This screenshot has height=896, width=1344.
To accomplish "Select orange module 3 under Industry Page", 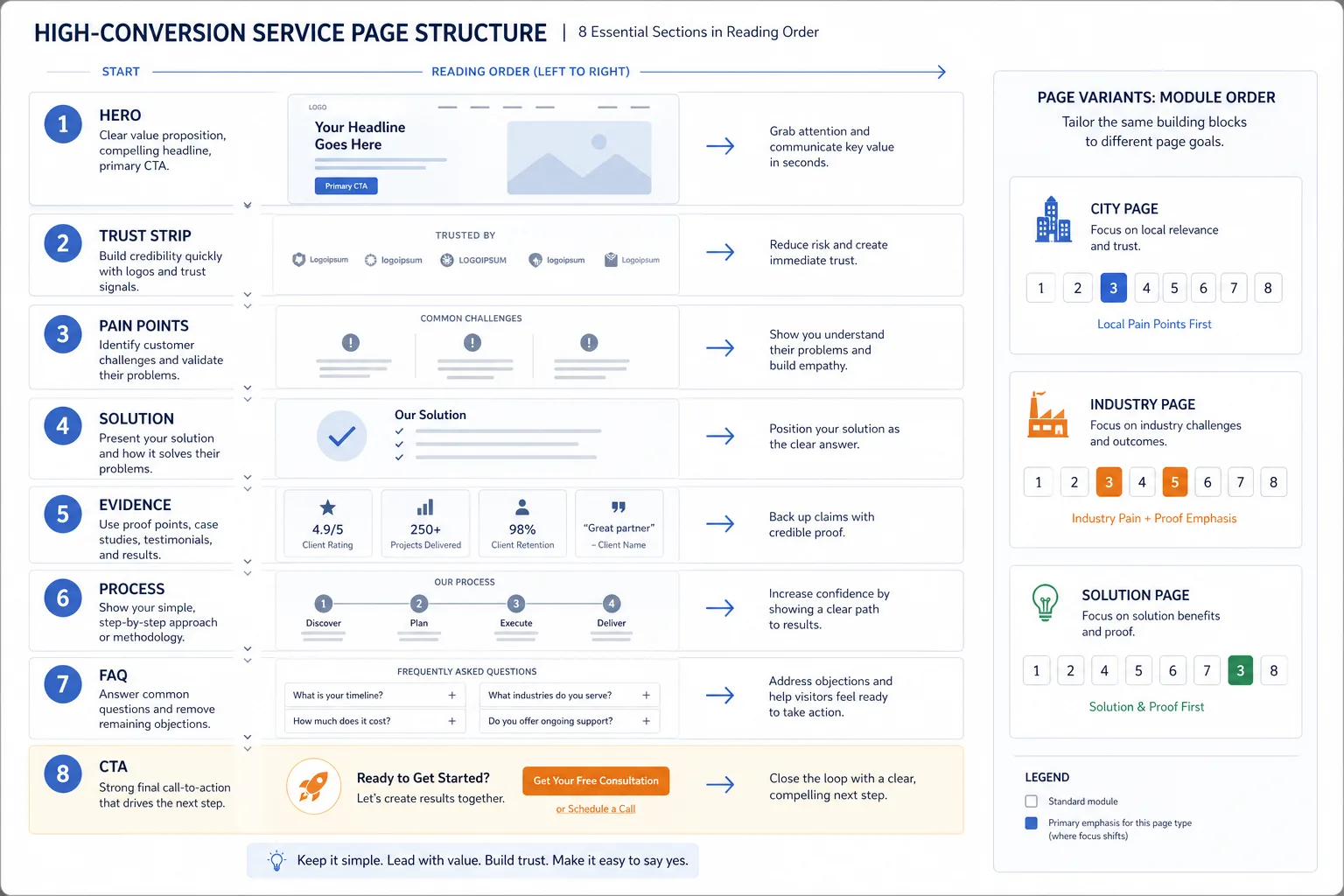I will click(1109, 482).
